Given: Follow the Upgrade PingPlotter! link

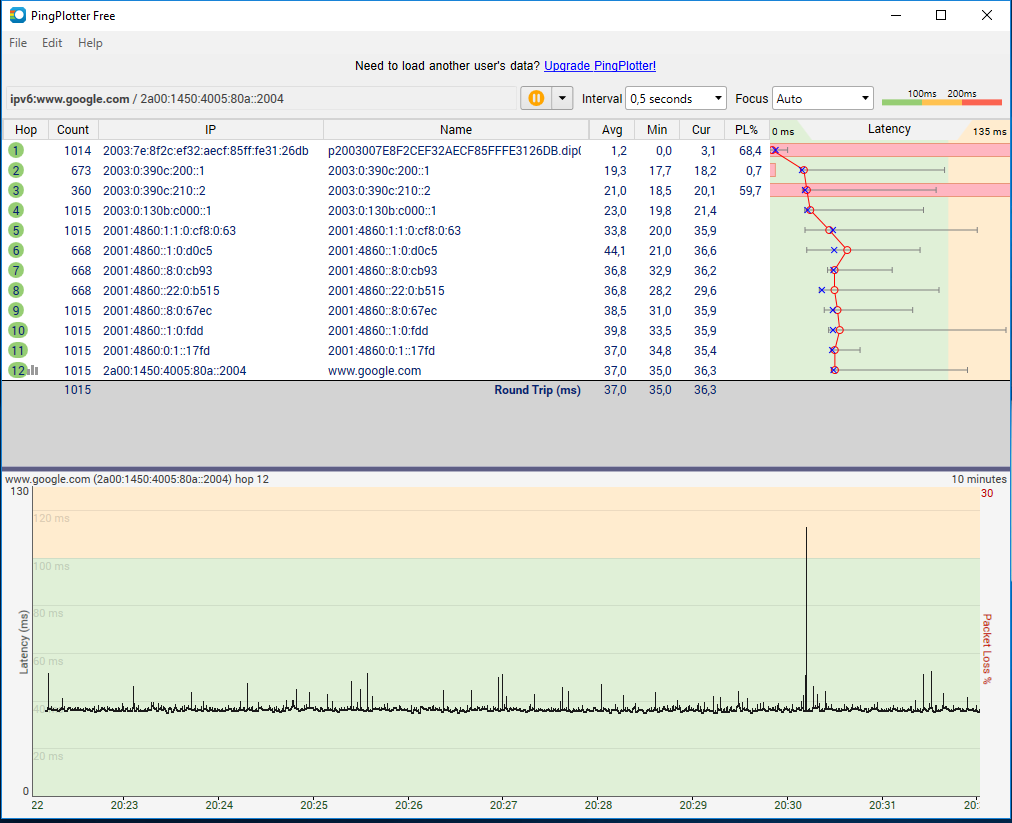Looking at the screenshot, I should (x=600, y=66).
